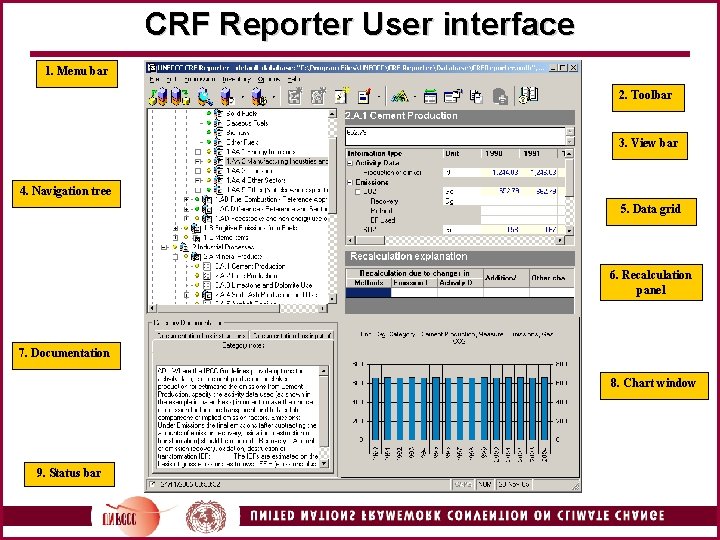Click the database with clock toolbar icon

(x=259, y=96)
